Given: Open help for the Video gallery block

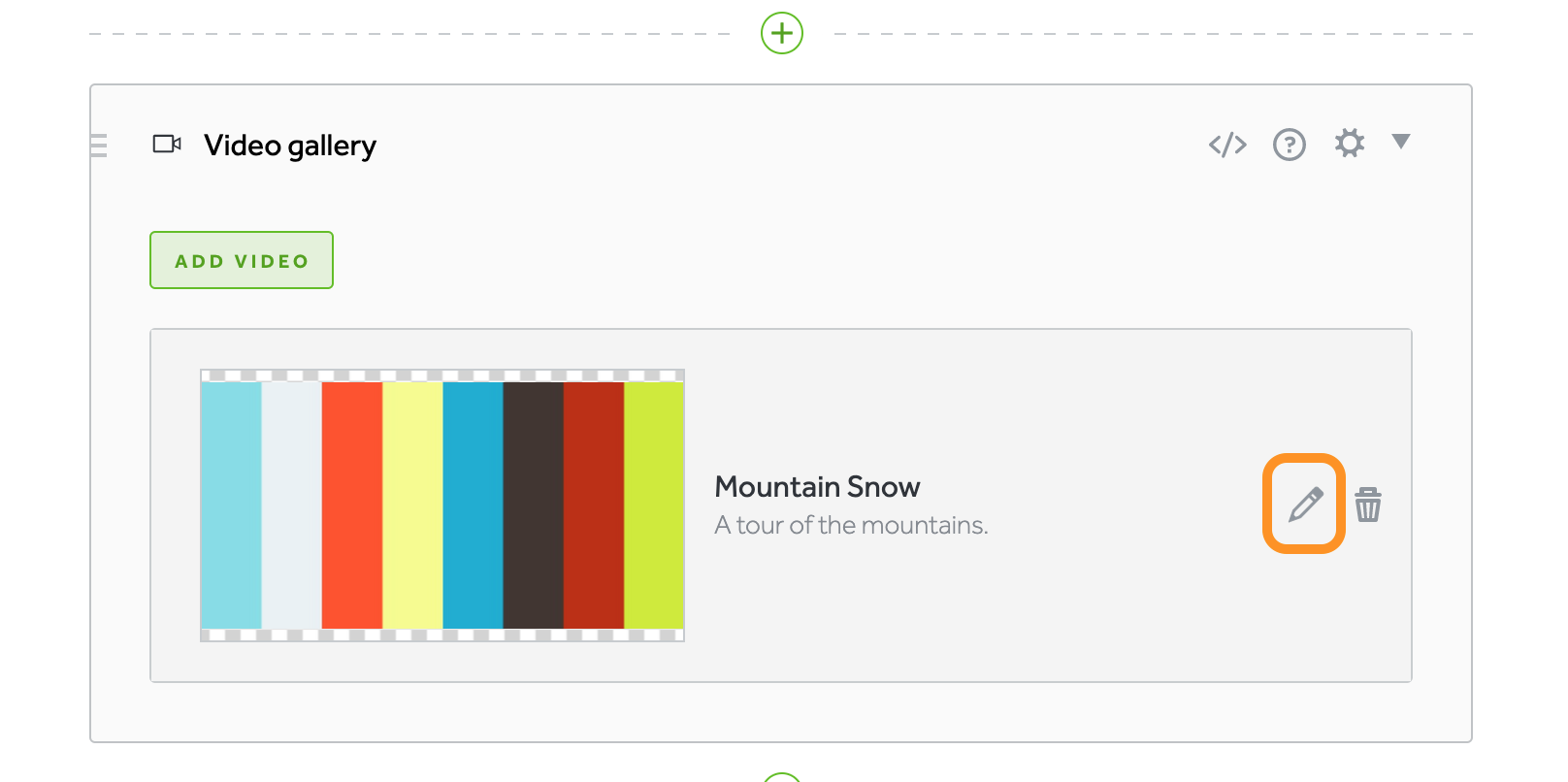Looking at the screenshot, I should coord(1289,145).
